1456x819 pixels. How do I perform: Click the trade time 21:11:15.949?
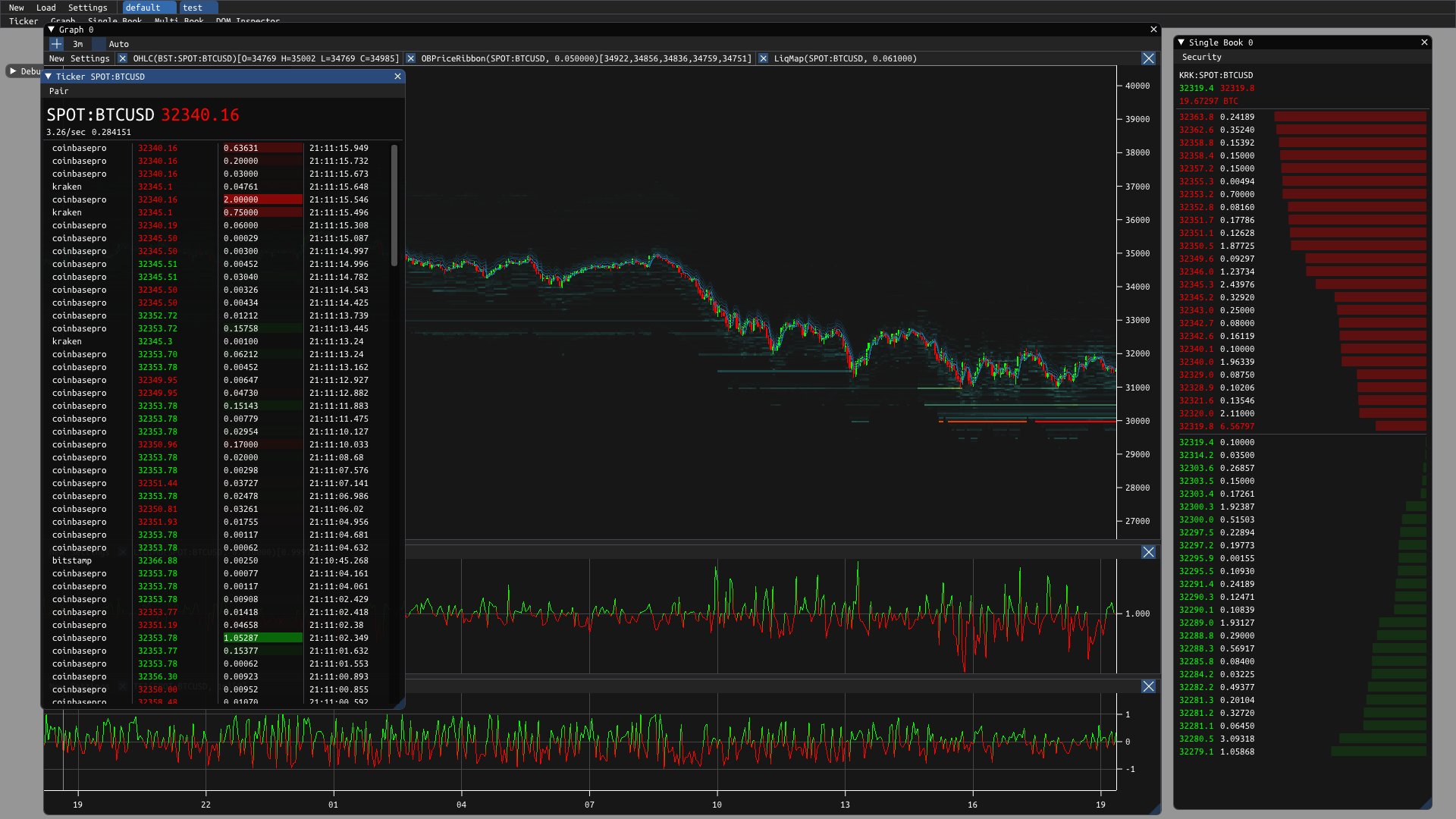click(x=339, y=148)
